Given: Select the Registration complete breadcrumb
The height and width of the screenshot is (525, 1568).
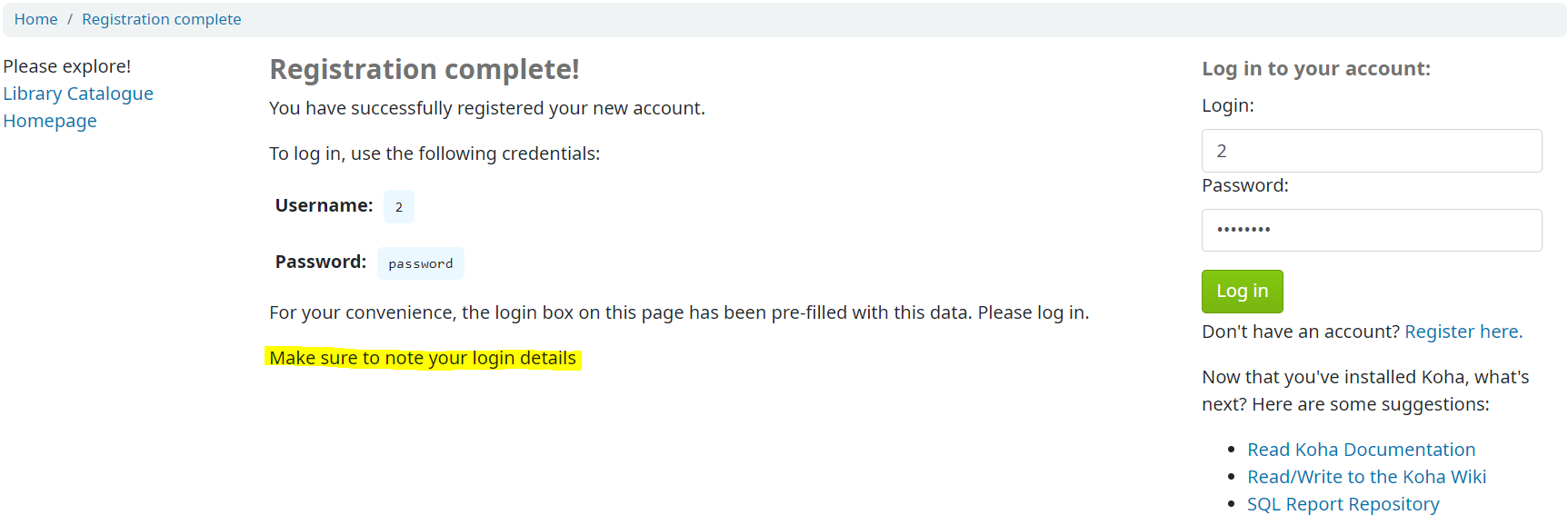Looking at the screenshot, I should point(162,19).
